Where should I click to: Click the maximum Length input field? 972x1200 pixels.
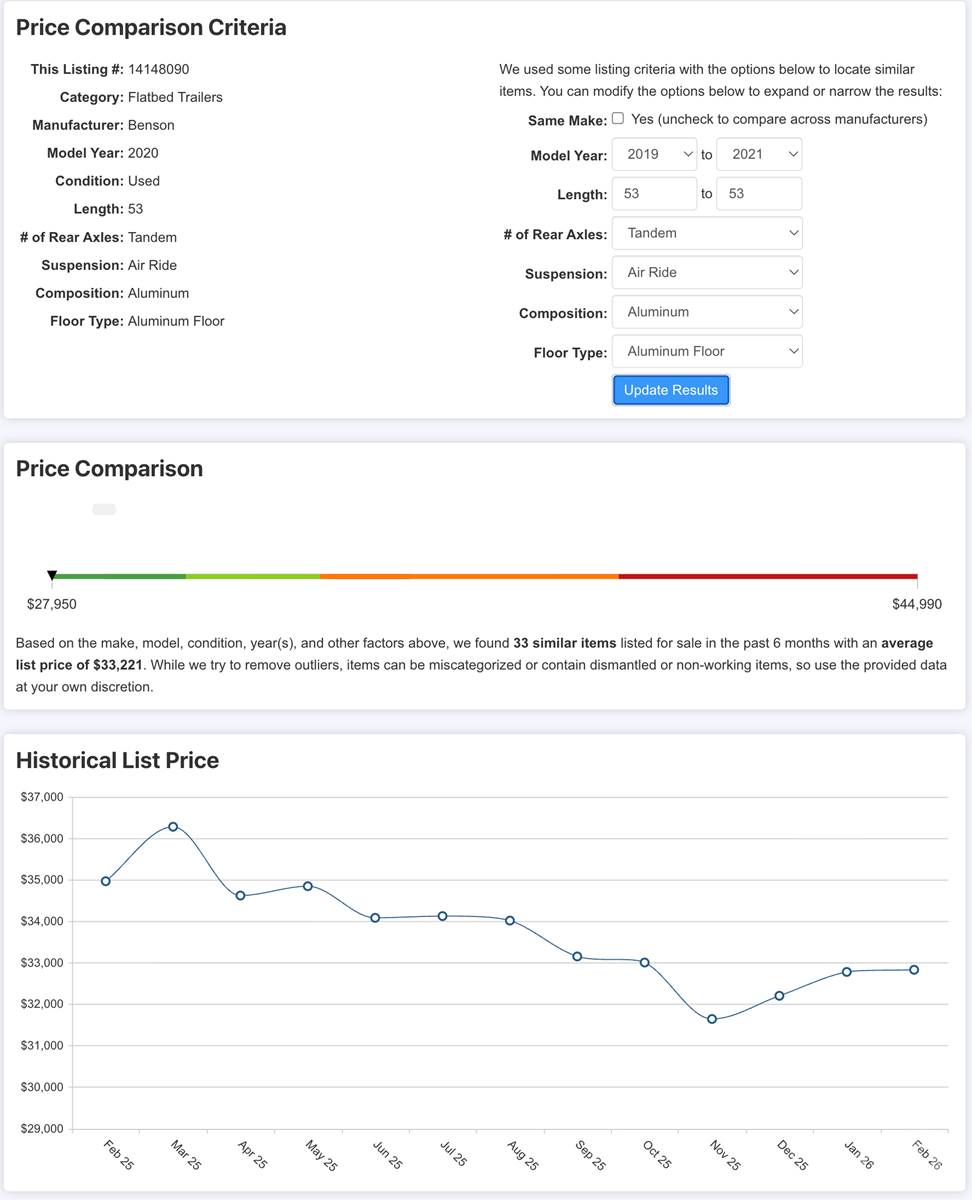759,194
